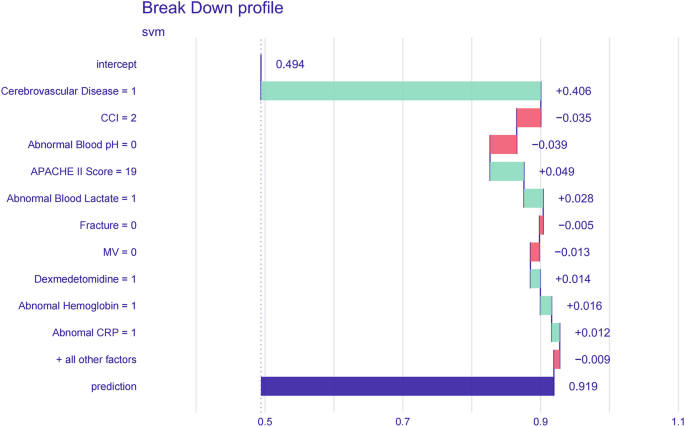
Task: Click the 0.919 prediction value
Action: coord(585,386)
